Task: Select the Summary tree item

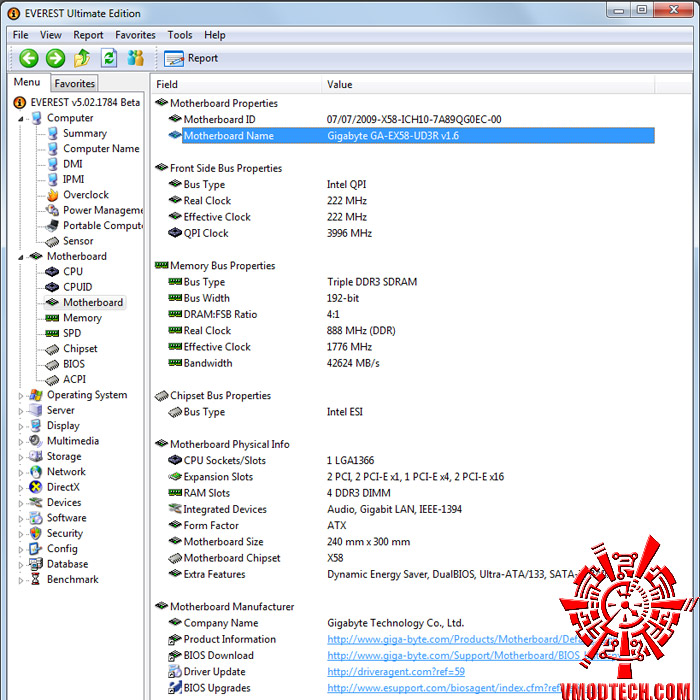Action: 85,133
